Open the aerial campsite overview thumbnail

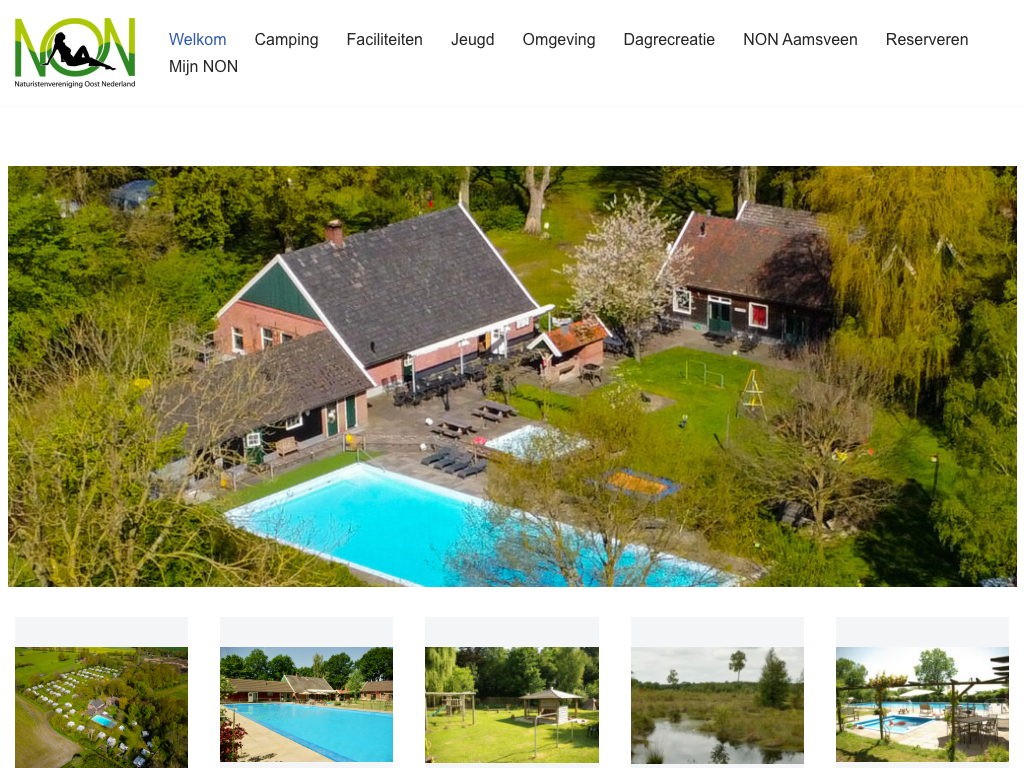tap(101, 707)
